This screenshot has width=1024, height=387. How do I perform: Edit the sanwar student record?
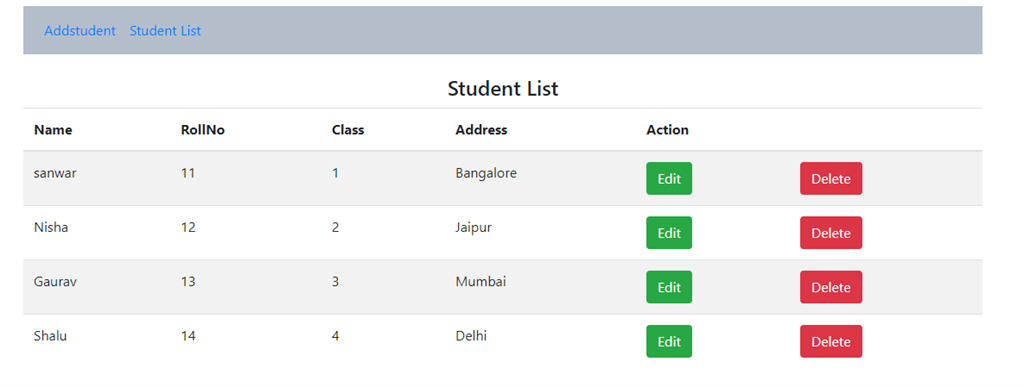pos(669,179)
